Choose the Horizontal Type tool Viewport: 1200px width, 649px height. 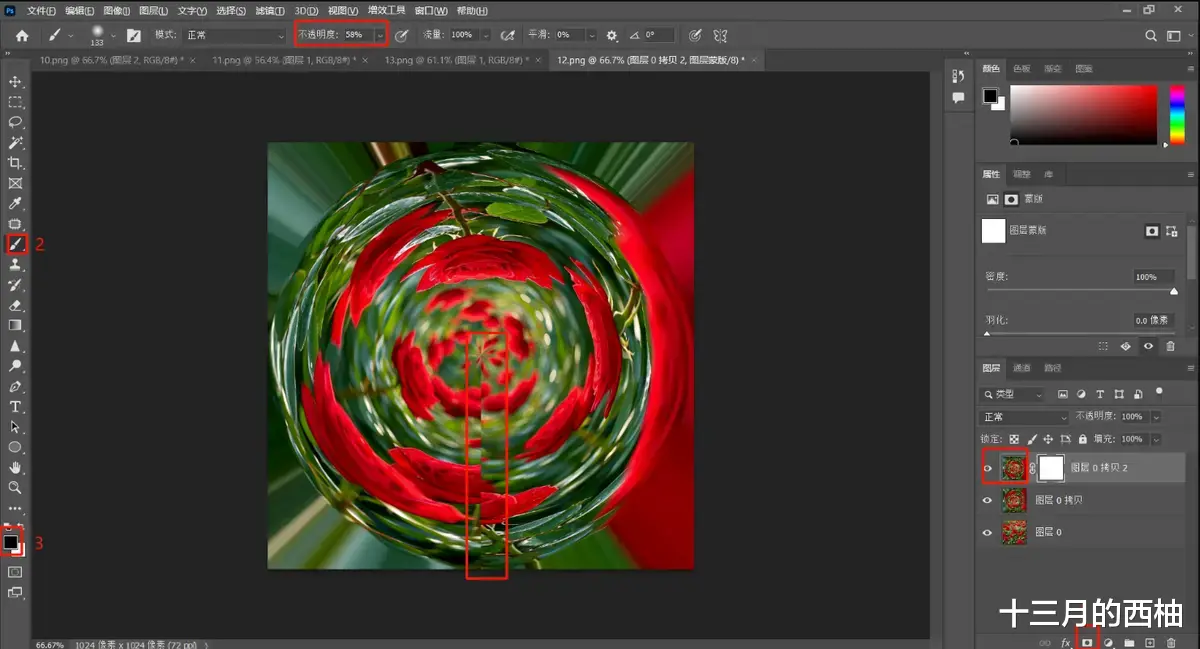click(16, 406)
